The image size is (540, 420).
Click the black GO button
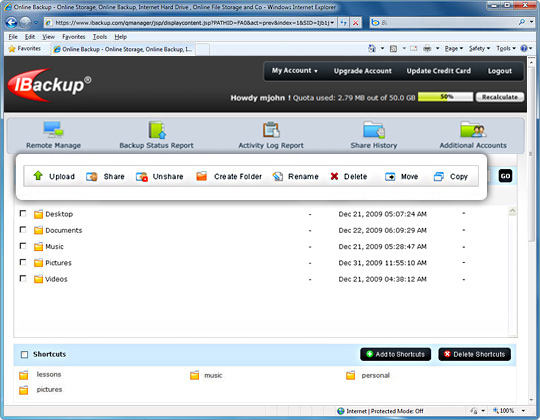[505, 176]
